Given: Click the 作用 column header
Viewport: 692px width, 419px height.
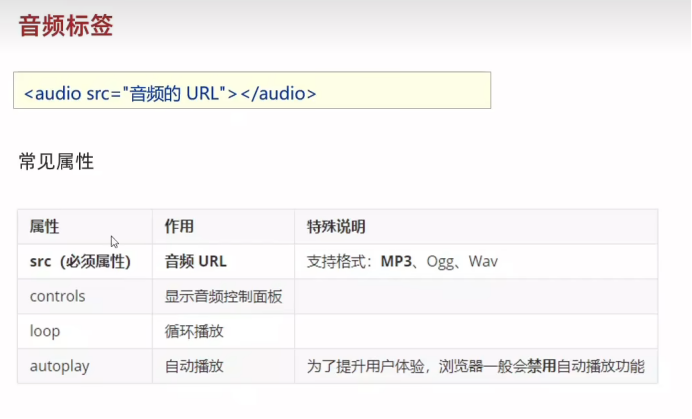Looking at the screenshot, I should coord(179,227).
